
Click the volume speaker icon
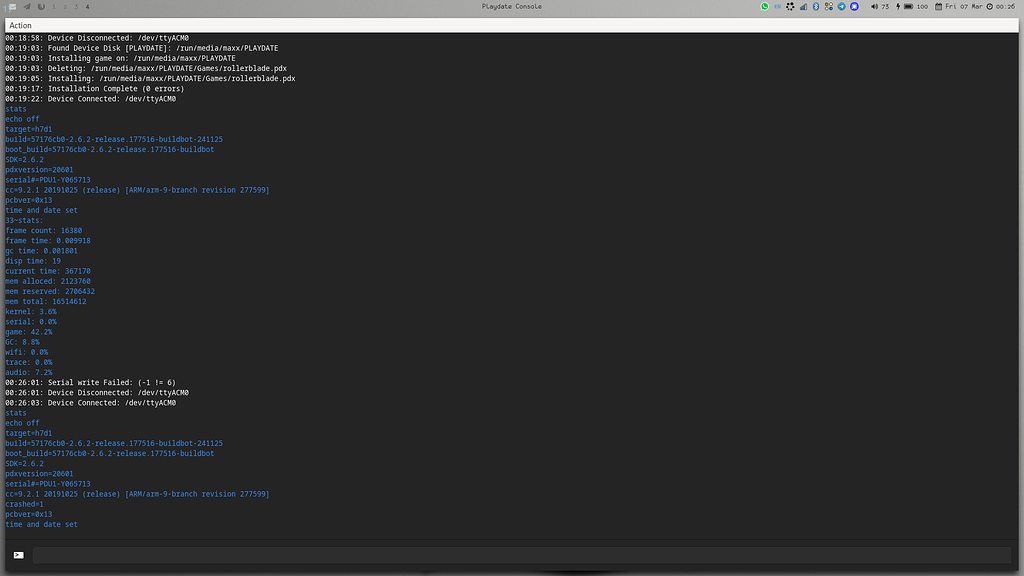pyautogui.click(x=874, y=7)
